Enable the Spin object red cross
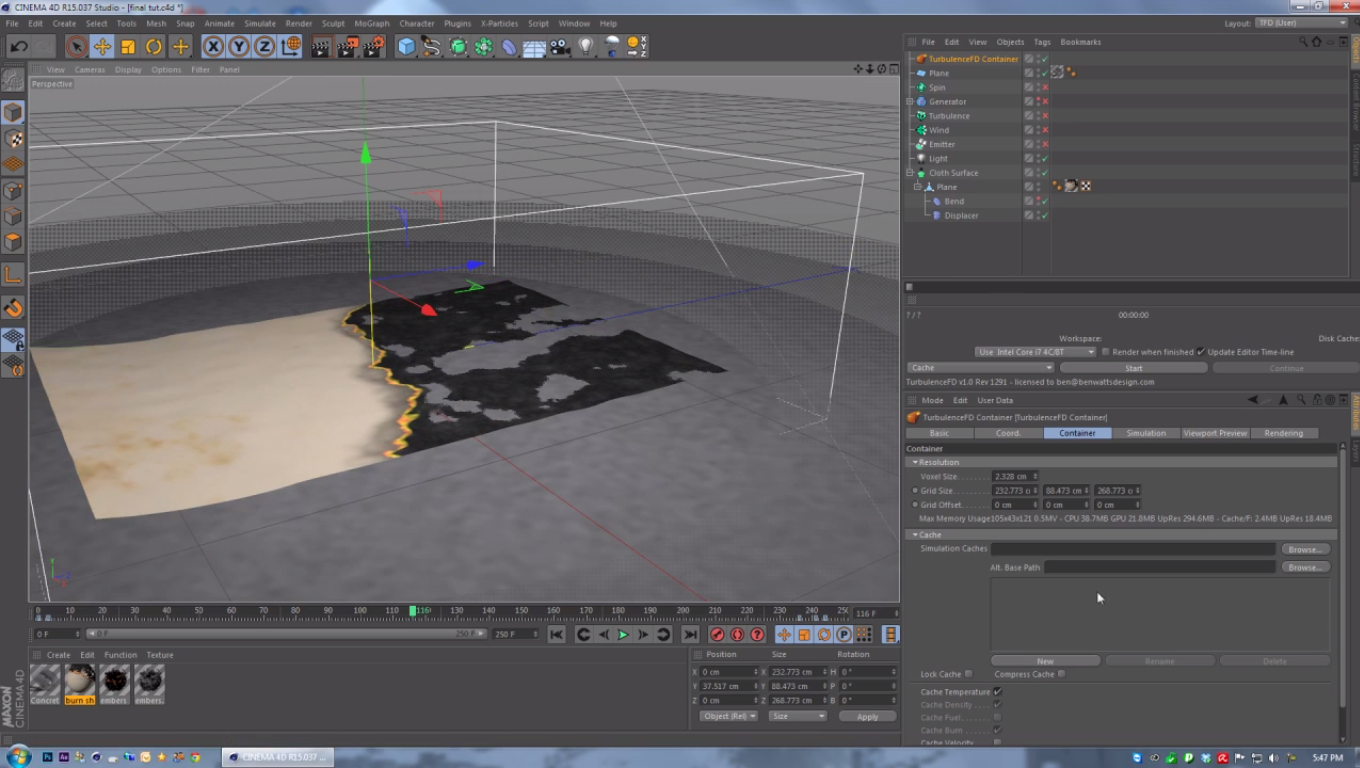This screenshot has width=1360, height=768. 1045,88
